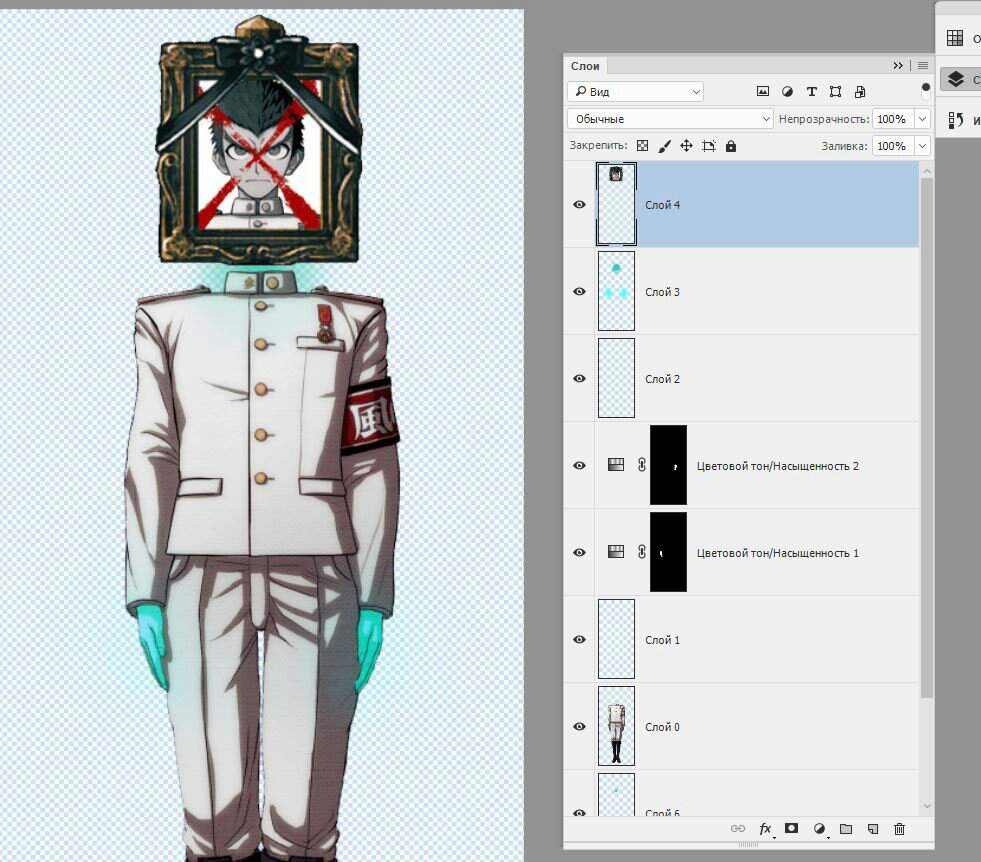Open the Слои panel options menu
This screenshot has height=862, width=981.
tap(923, 66)
